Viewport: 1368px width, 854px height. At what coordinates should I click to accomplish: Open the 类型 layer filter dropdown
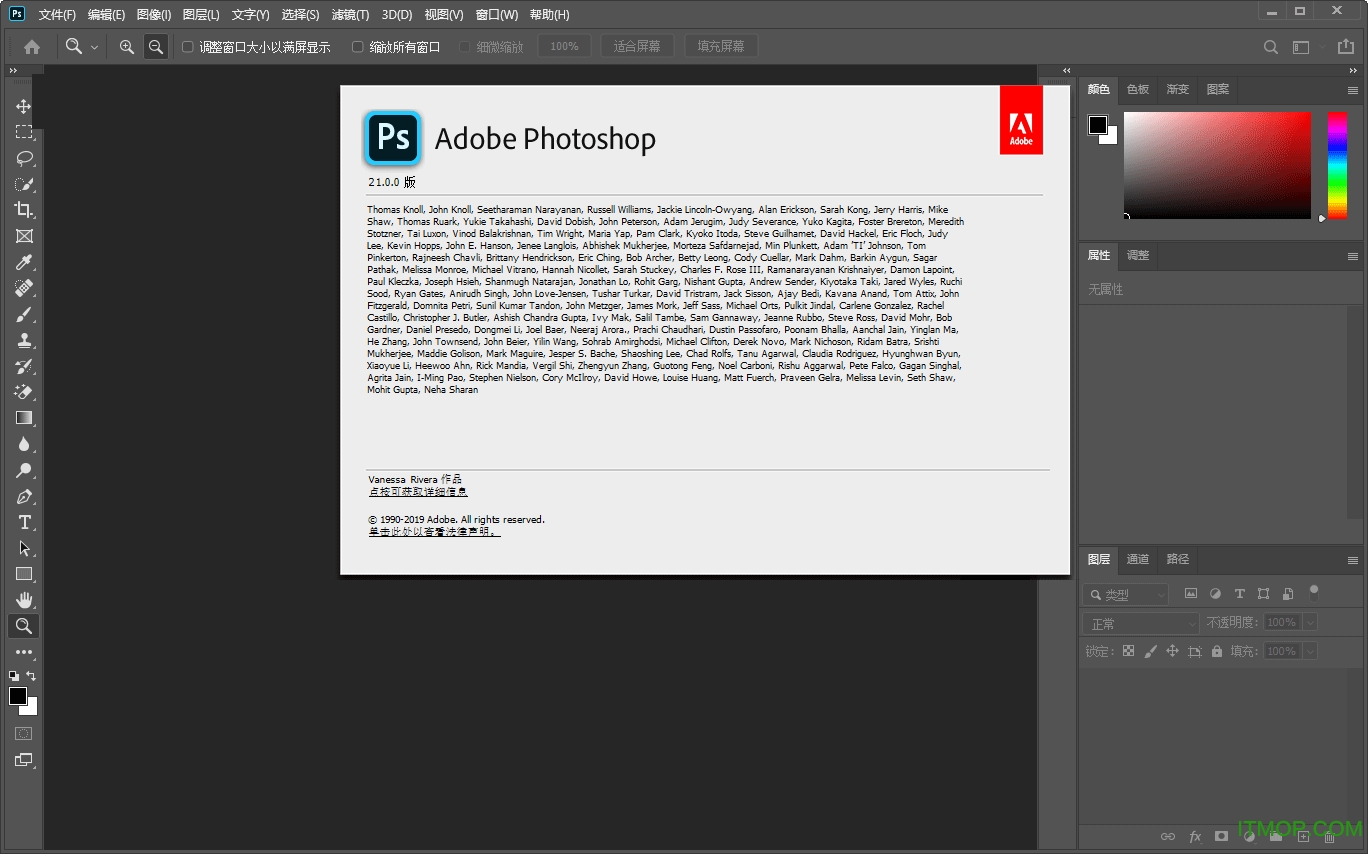(1125, 593)
